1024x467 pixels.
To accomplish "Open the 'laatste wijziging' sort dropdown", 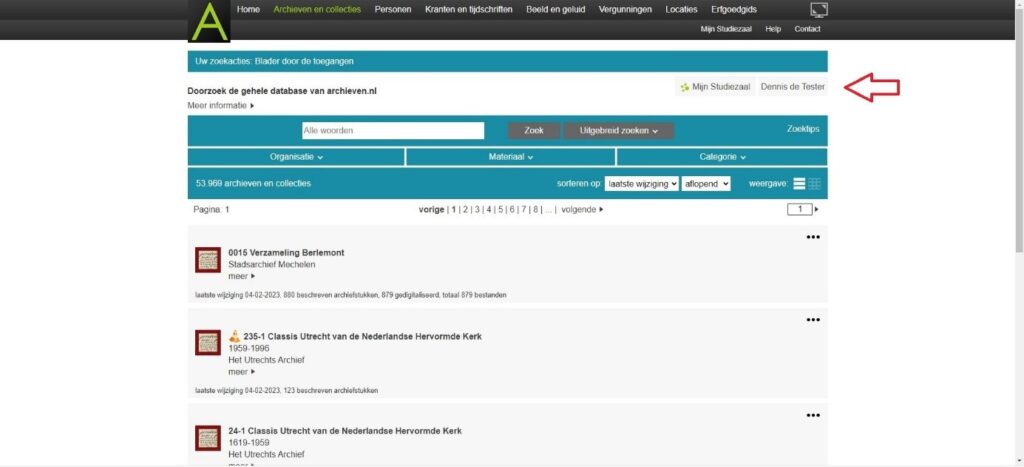I will (x=641, y=184).
